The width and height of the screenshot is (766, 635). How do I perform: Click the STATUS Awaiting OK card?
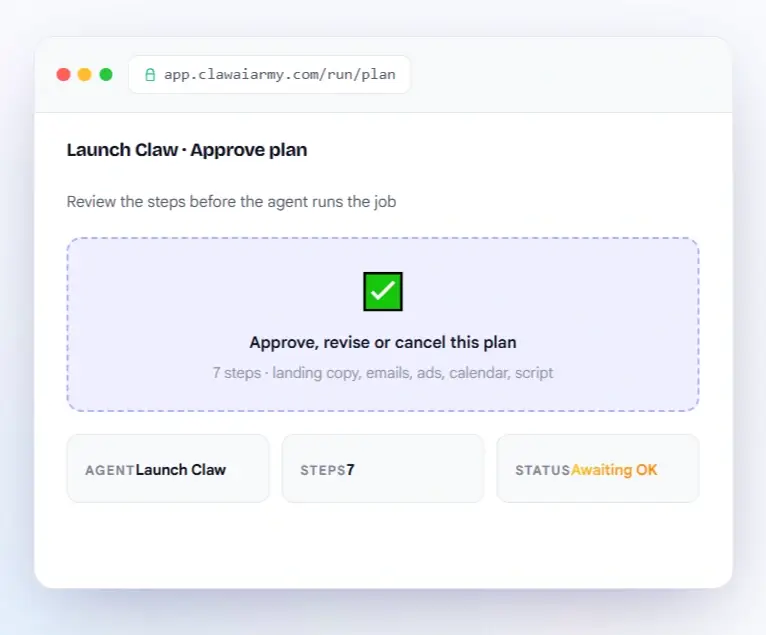point(597,468)
